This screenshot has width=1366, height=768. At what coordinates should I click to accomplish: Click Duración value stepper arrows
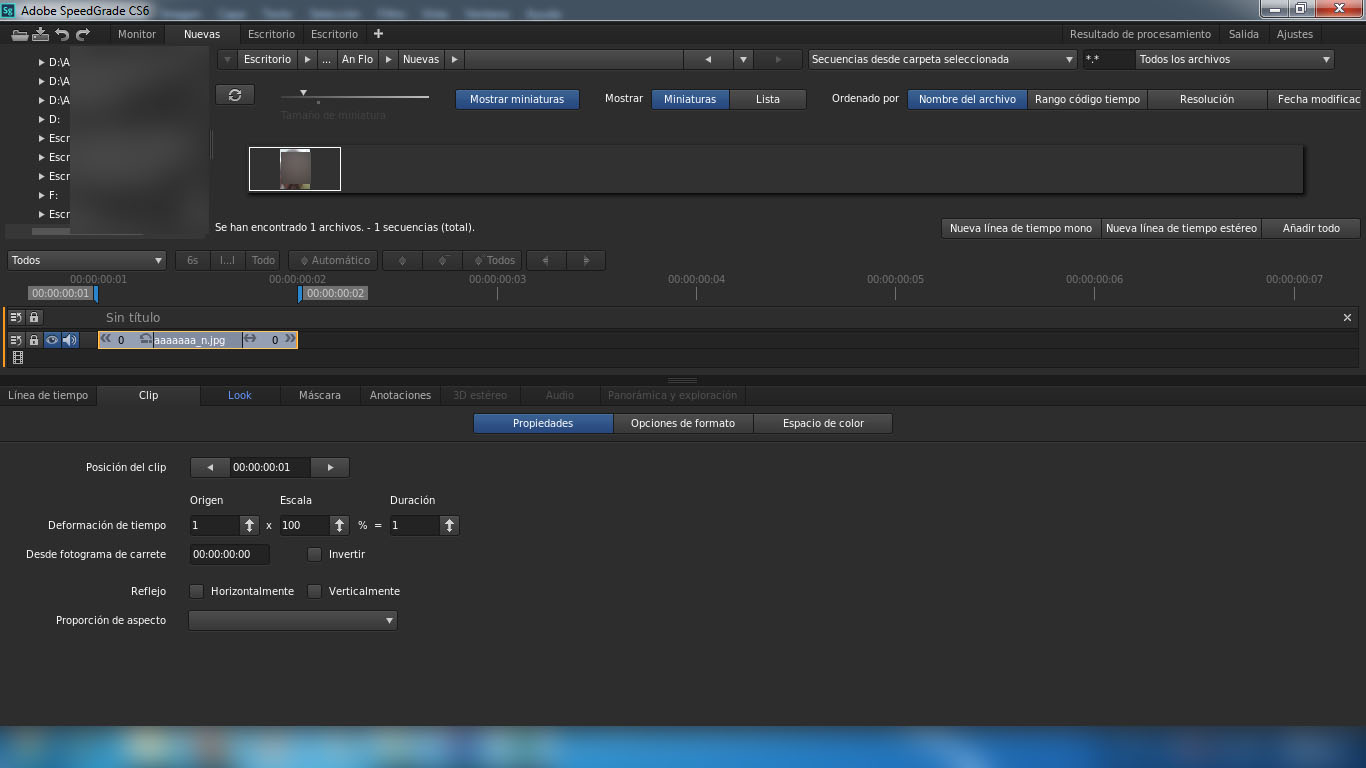point(450,525)
